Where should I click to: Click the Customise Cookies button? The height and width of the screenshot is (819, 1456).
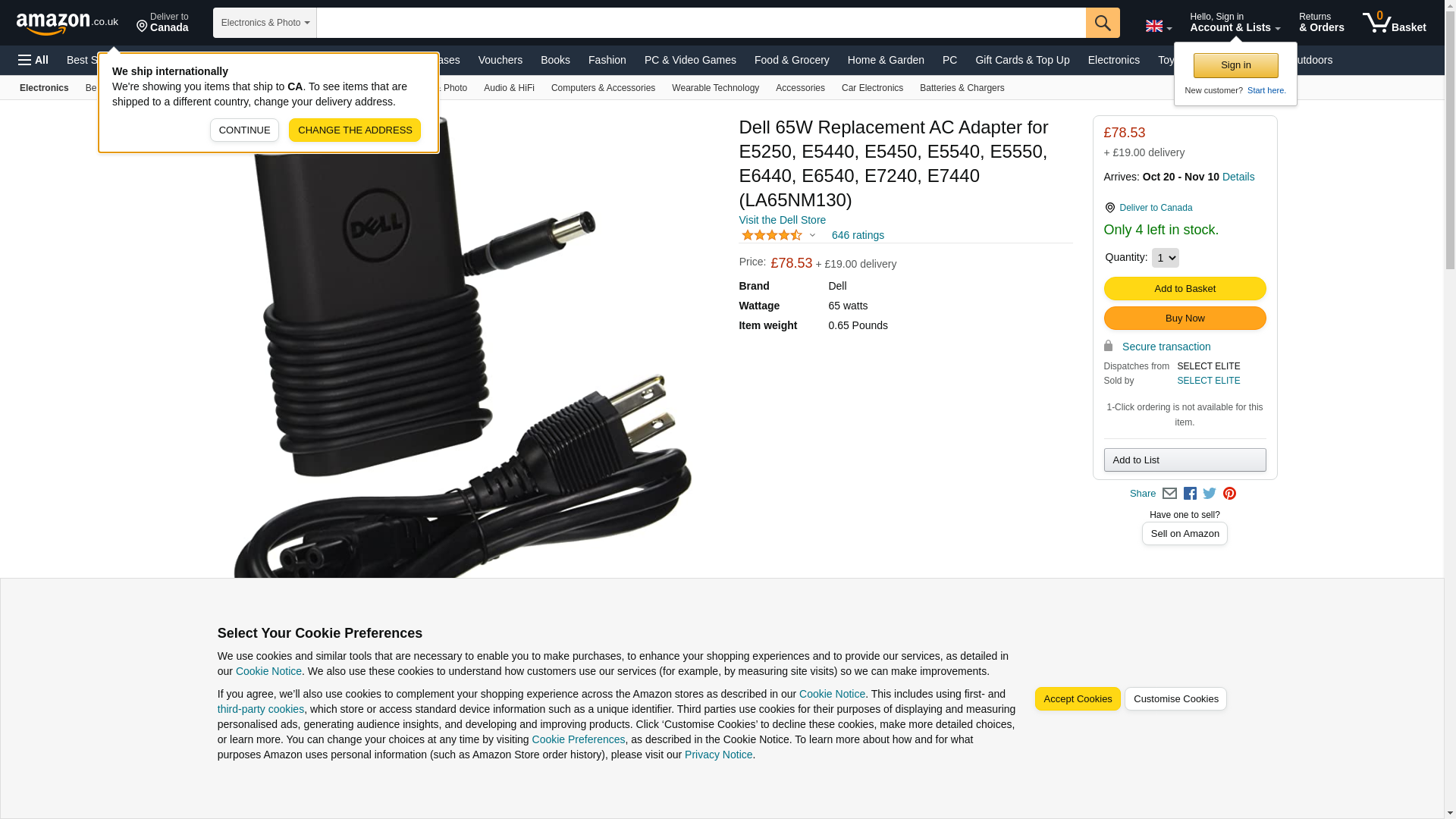(x=1175, y=699)
